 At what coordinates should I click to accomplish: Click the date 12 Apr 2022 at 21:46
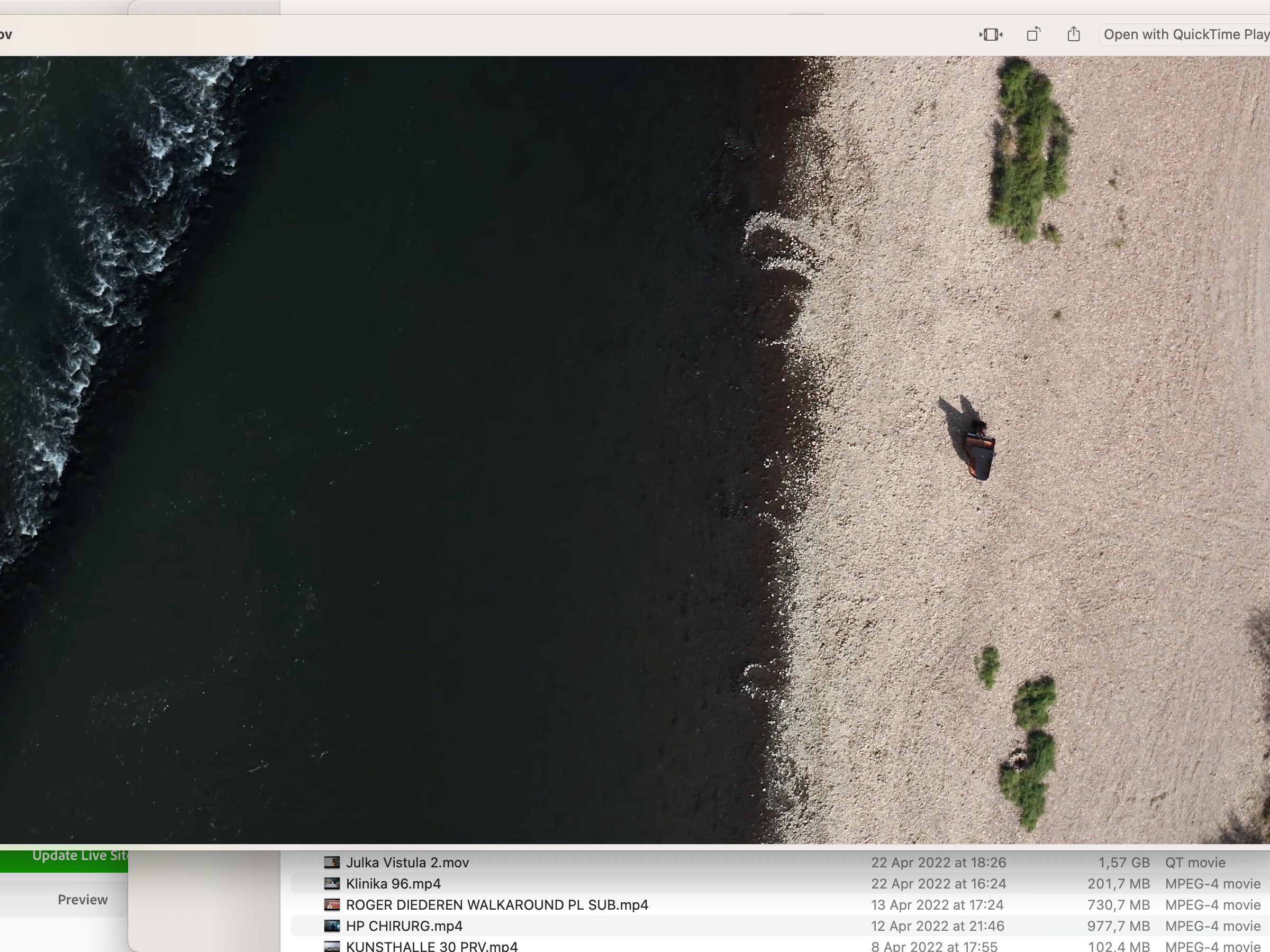click(x=937, y=926)
